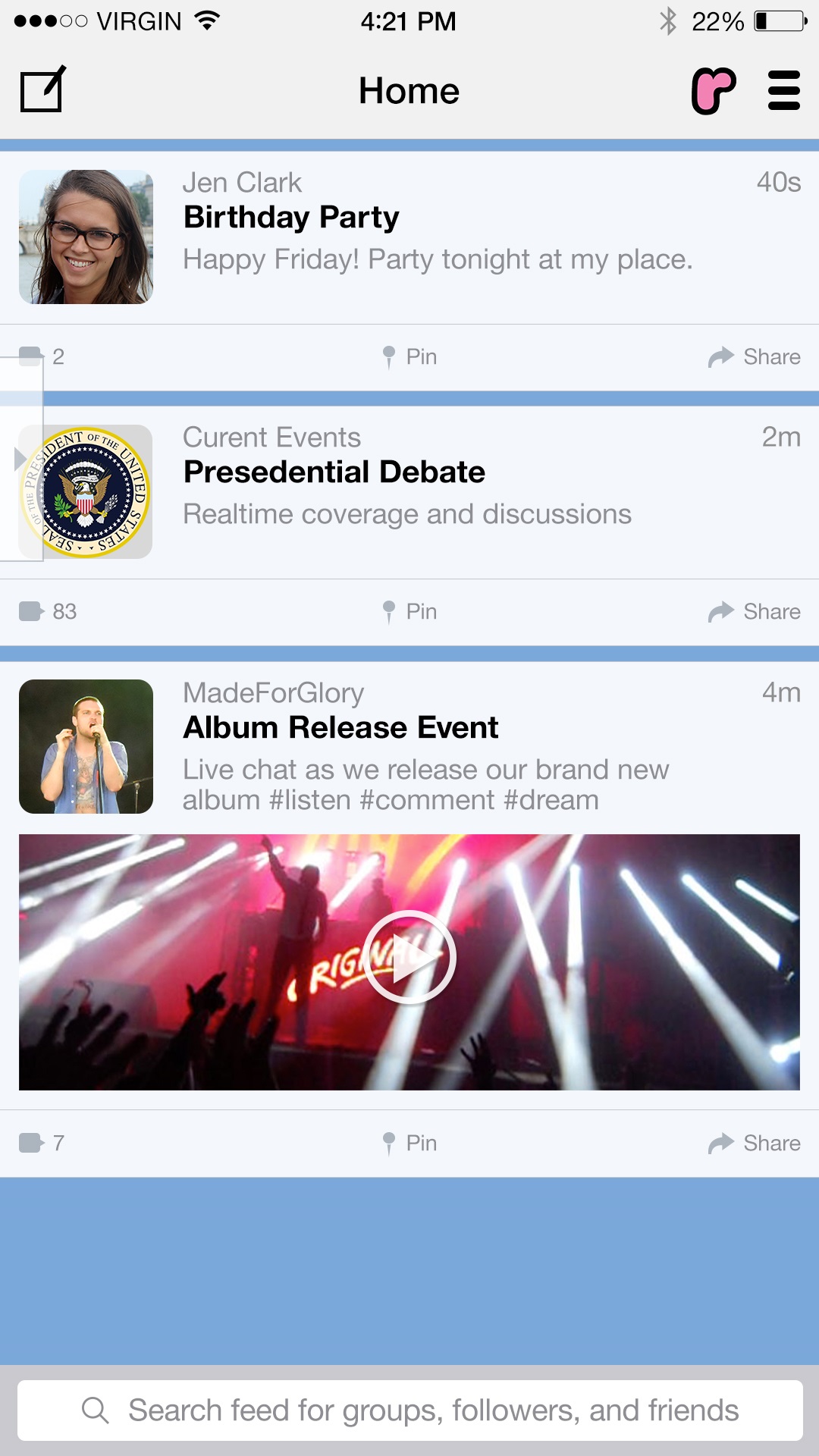View comments on Album Release Event
819x1456 pixels.
[x=42, y=1143]
